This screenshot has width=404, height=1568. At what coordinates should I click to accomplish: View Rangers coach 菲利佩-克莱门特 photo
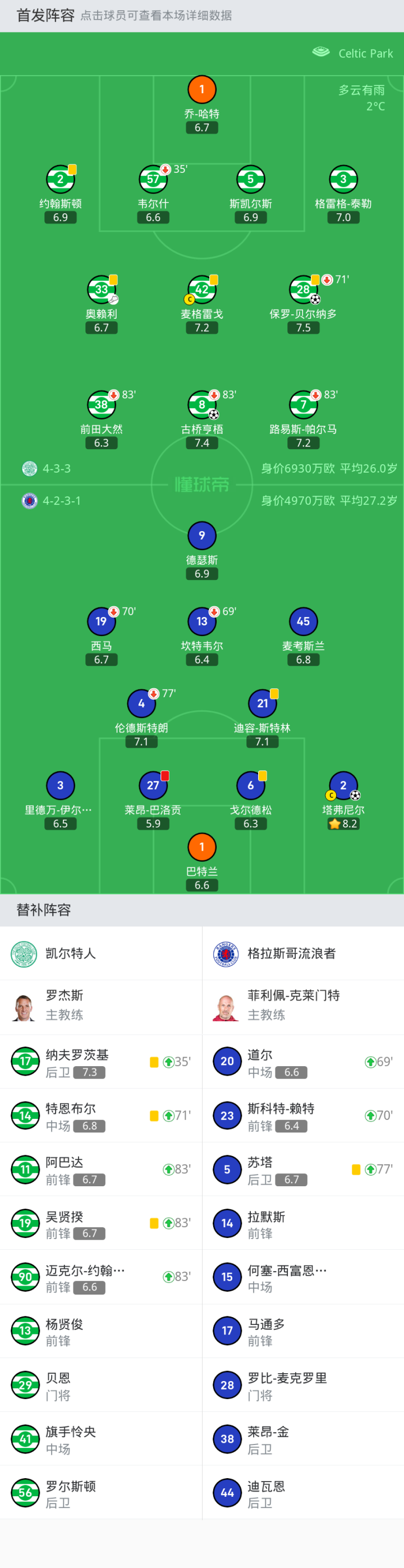point(226,1007)
